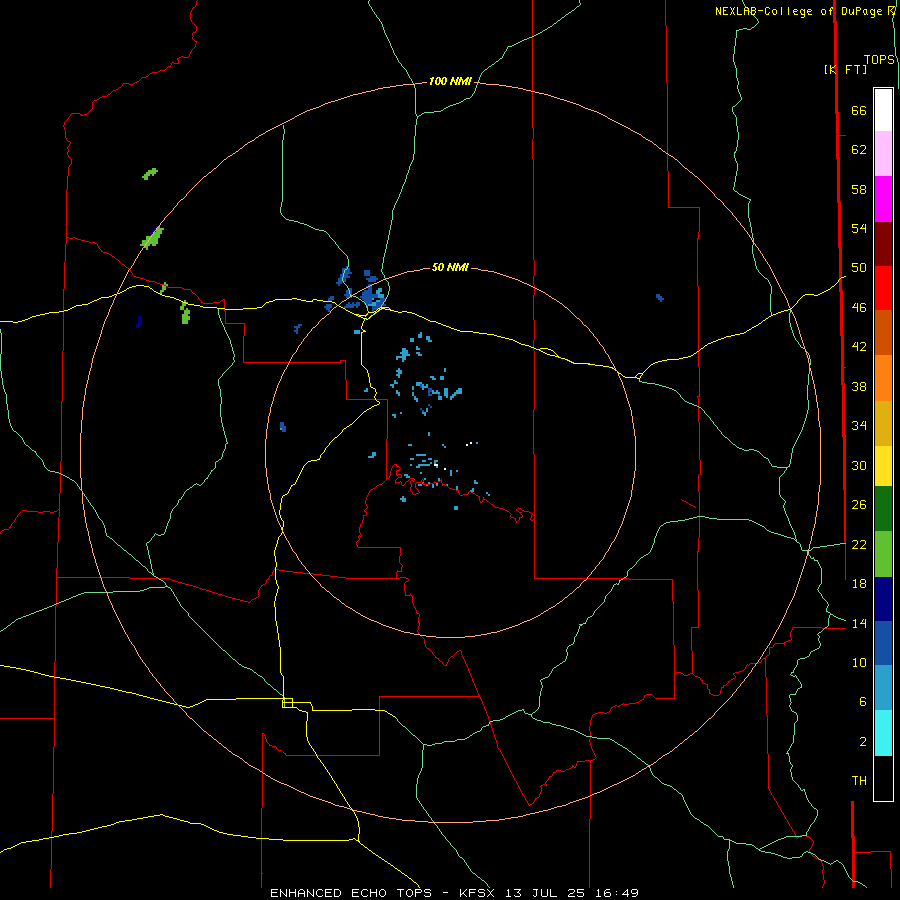Click the legend value 58
900x900 pixels.
(859, 189)
